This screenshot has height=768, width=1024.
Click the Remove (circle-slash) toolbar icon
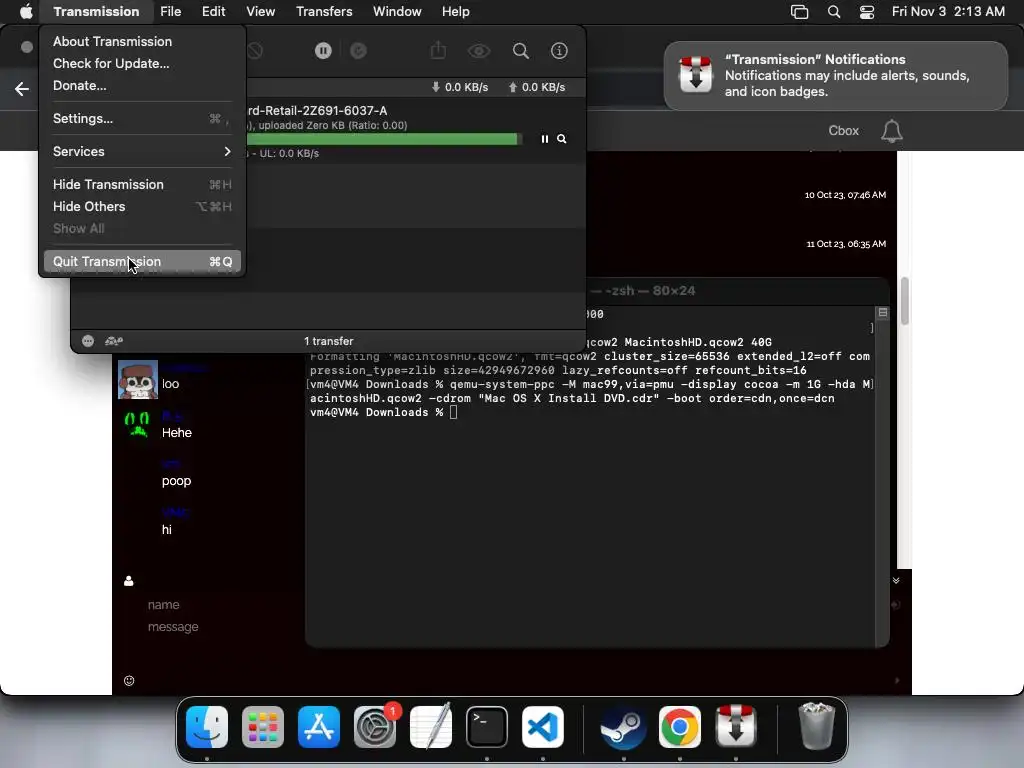click(255, 51)
